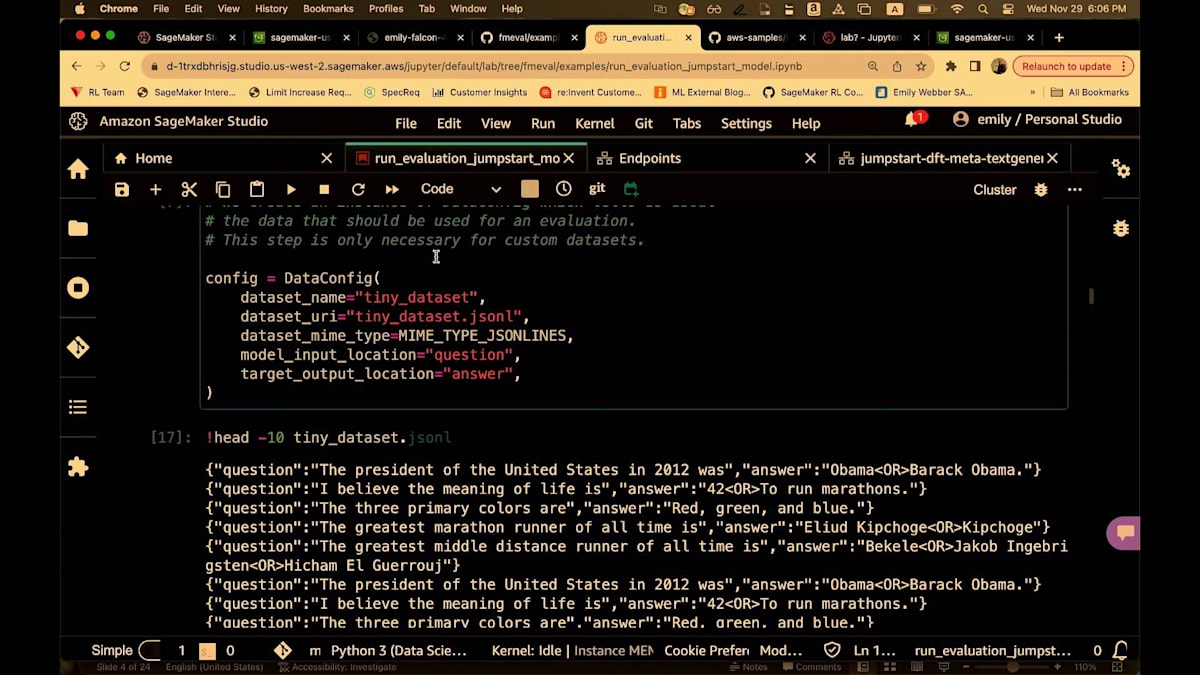Open the Code cell type dropdown
This screenshot has height=675, width=1200.
pos(460,189)
